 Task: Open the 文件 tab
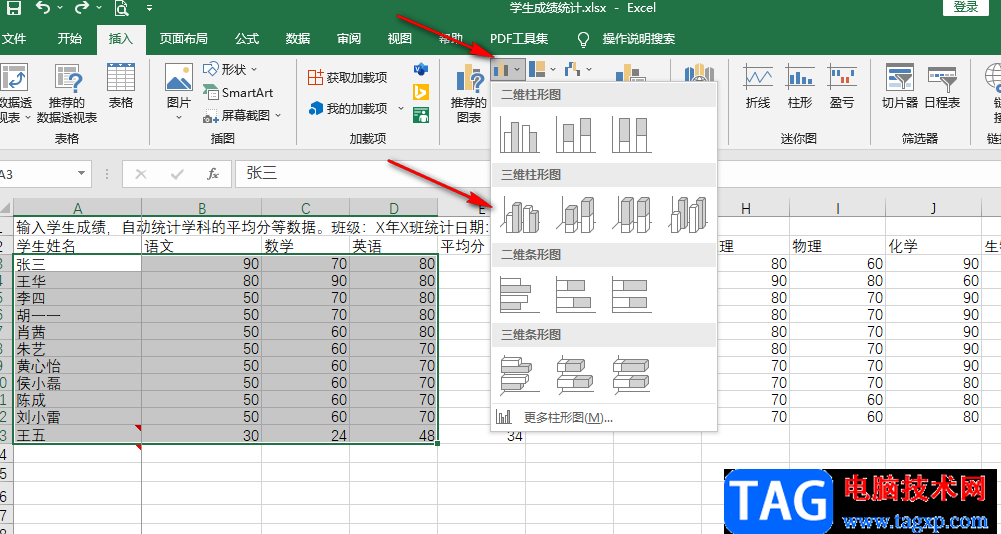click(x=14, y=39)
